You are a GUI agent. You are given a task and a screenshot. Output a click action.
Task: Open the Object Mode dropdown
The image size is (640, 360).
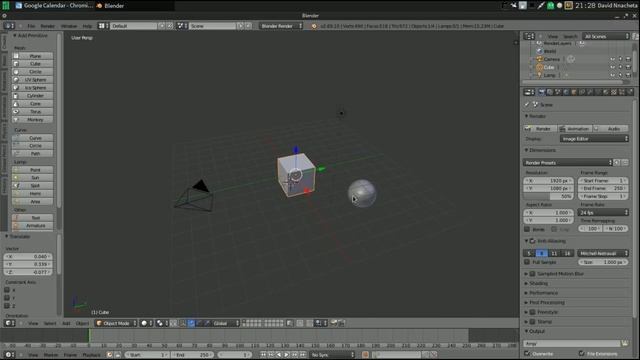coord(116,323)
